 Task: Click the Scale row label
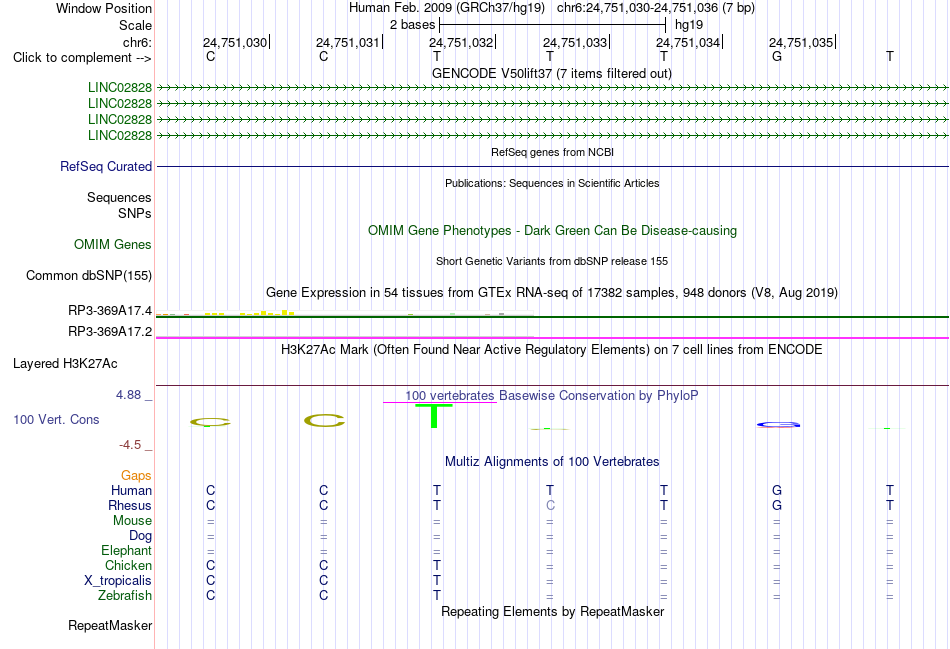[135, 25]
